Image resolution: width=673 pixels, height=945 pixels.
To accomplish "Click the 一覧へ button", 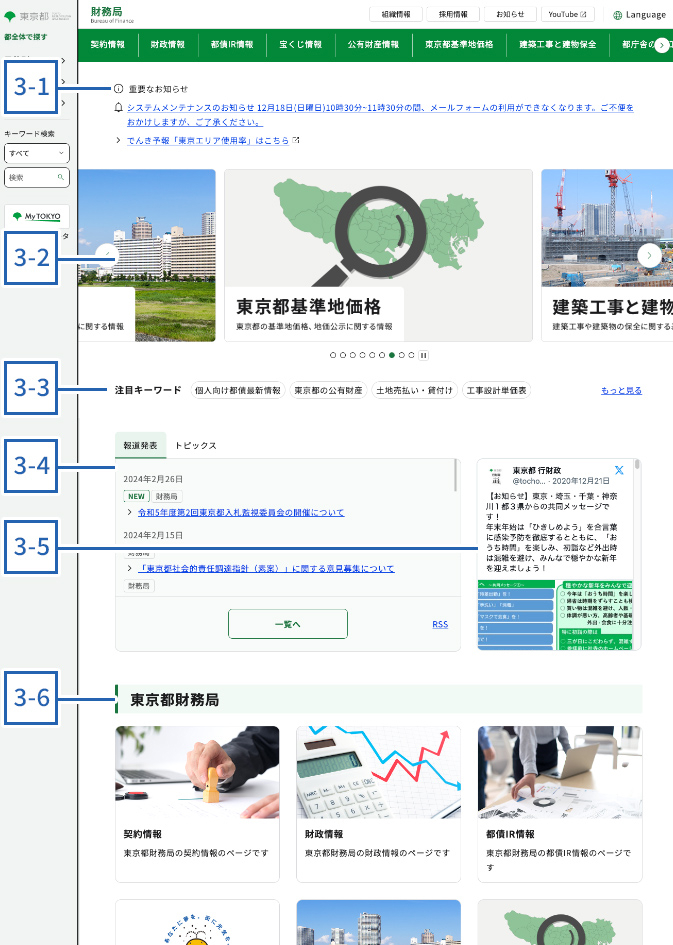I will (x=288, y=624).
